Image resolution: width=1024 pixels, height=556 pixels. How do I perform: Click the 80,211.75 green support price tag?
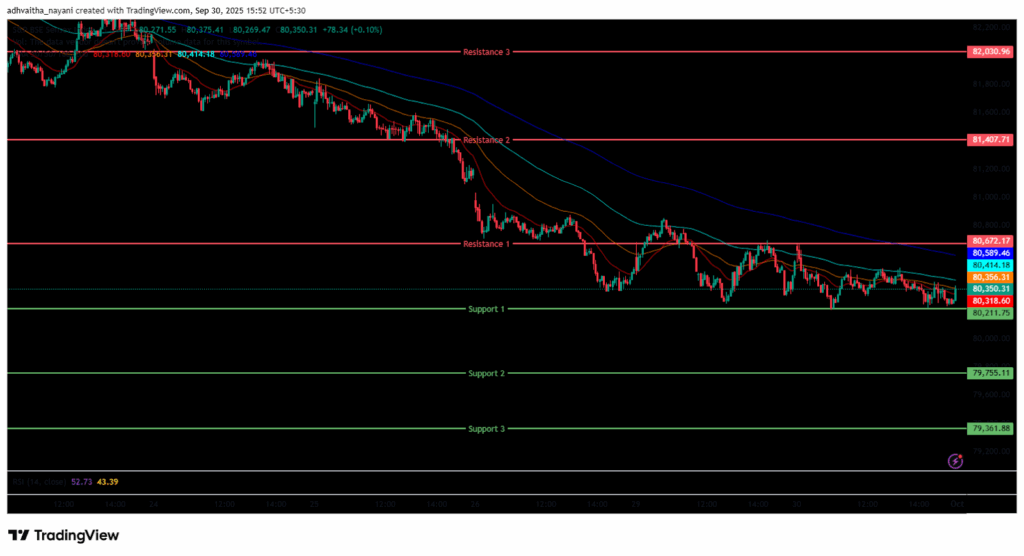[991, 313]
